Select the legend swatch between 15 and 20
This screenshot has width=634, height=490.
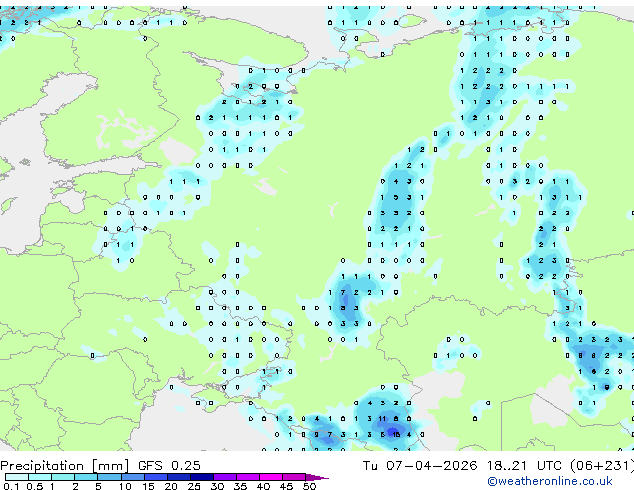(156, 477)
